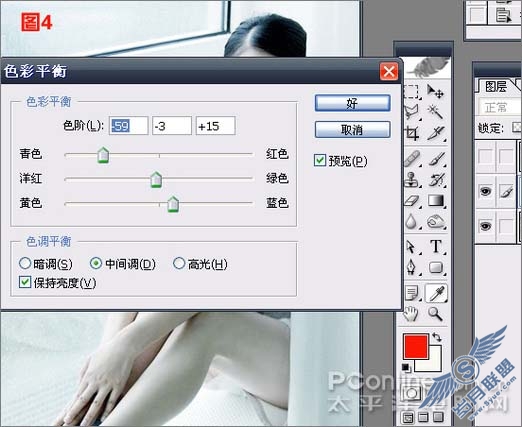The height and width of the screenshot is (427, 522).
Task: Click the red foreground color swatch
Action: click(x=415, y=347)
